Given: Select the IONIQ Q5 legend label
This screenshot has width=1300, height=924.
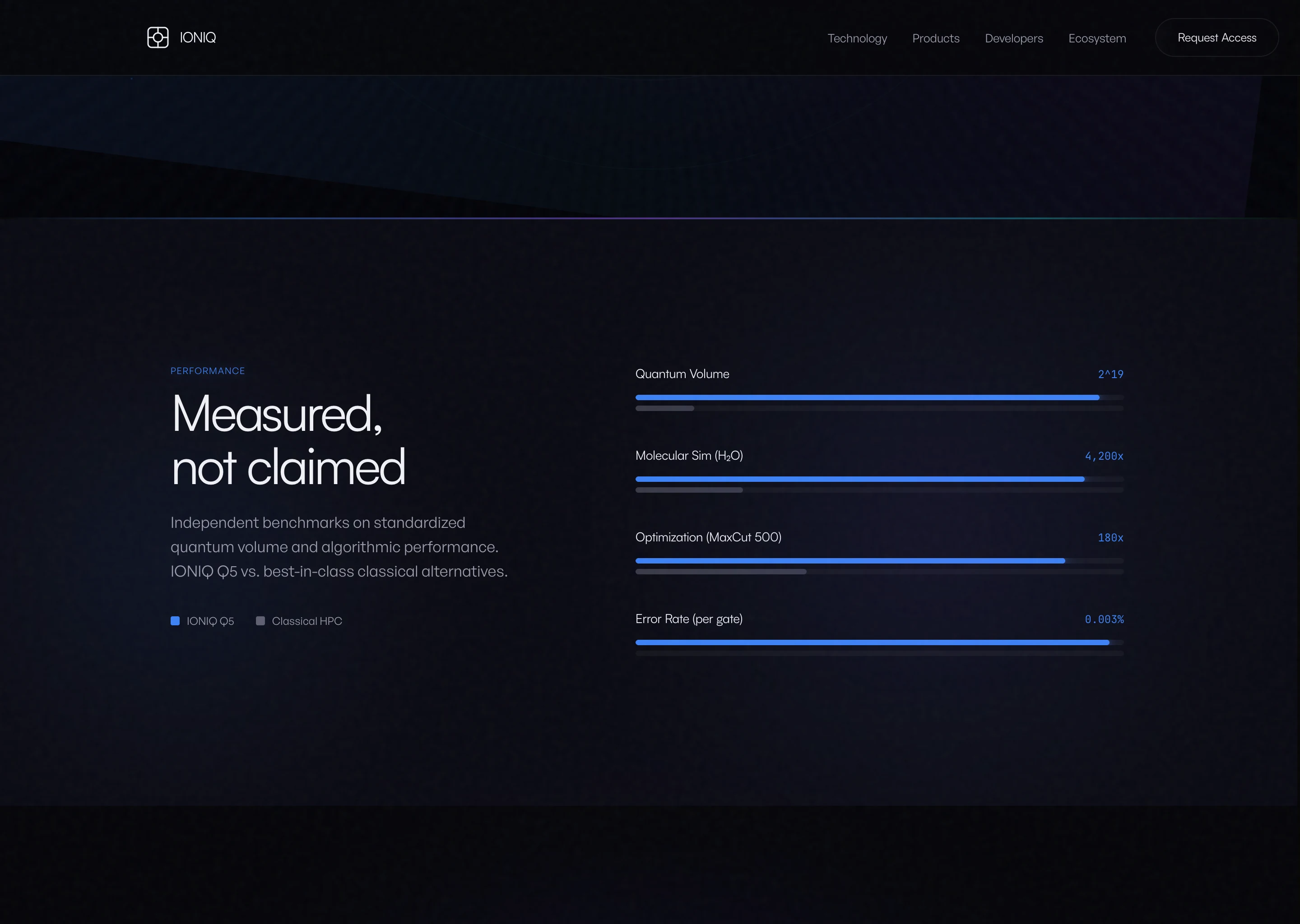Looking at the screenshot, I should 210,621.
